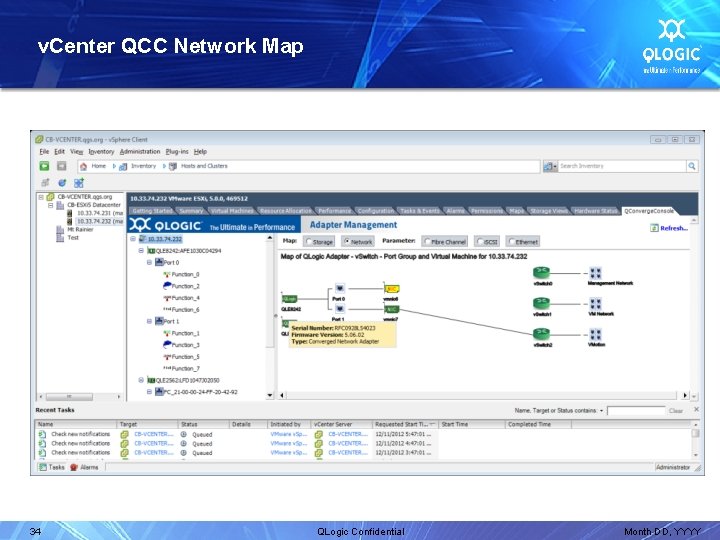Image resolution: width=720 pixels, height=540 pixels.
Task: Collapse the Port 1 tree node
Action: pyautogui.click(x=149, y=321)
